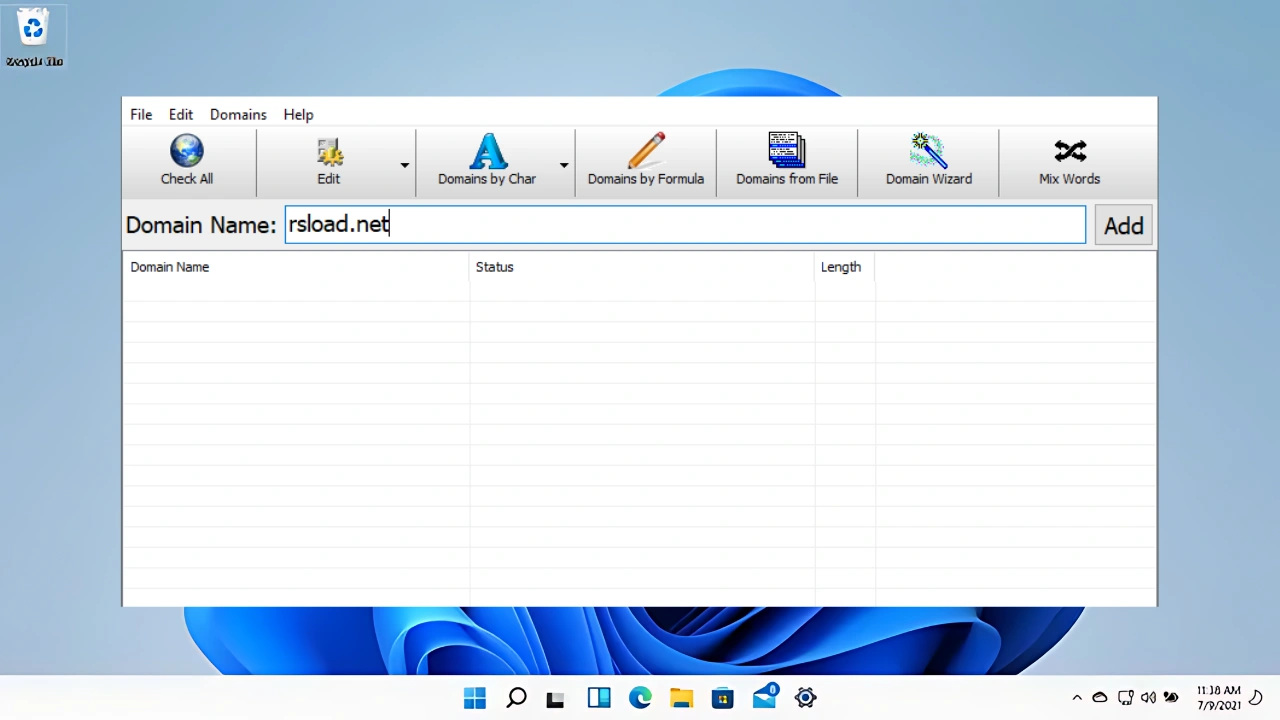This screenshot has width=1280, height=720.
Task: Open taskbar Search magnifier
Action: 516,698
